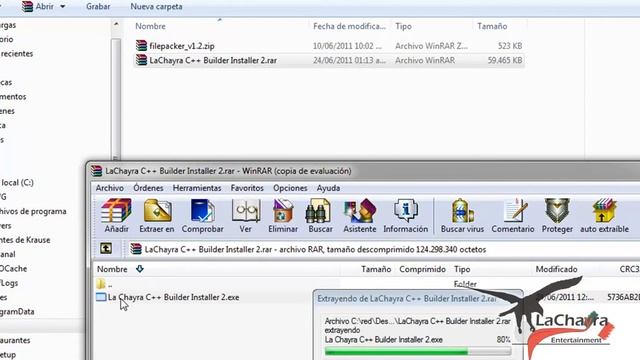Click the RAR archive icon in the address bar
Image resolution: width=640 pixels, height=360 pixels.
(136, 249)
